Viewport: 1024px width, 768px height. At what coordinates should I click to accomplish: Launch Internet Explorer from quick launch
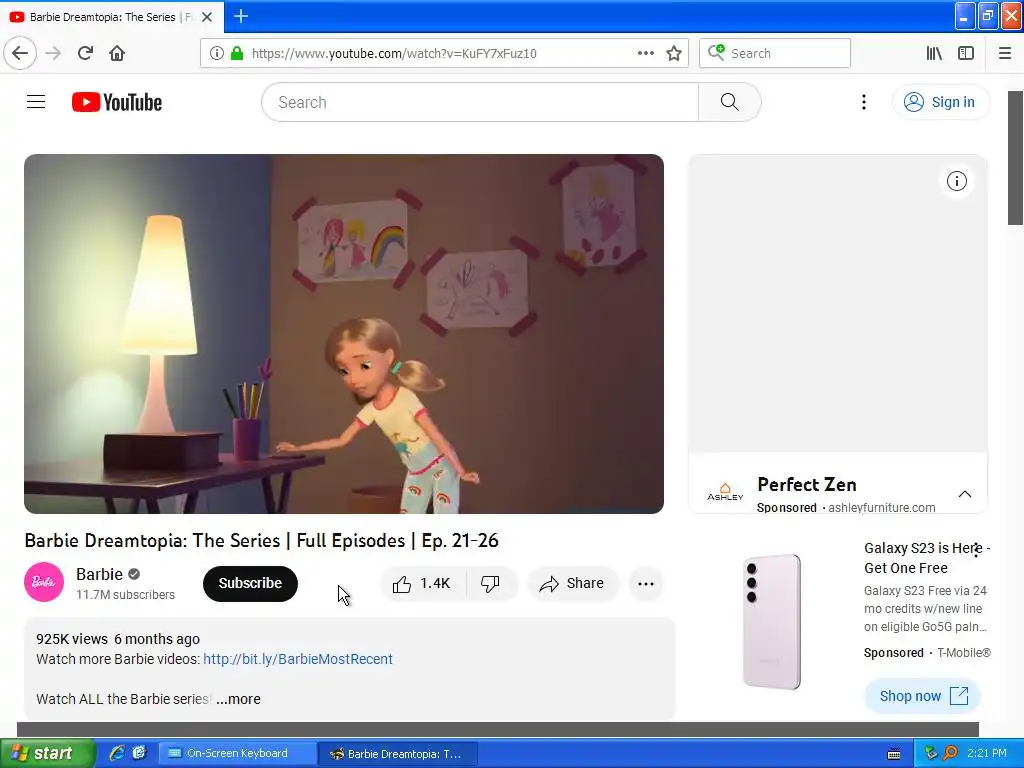coord(116,753)
